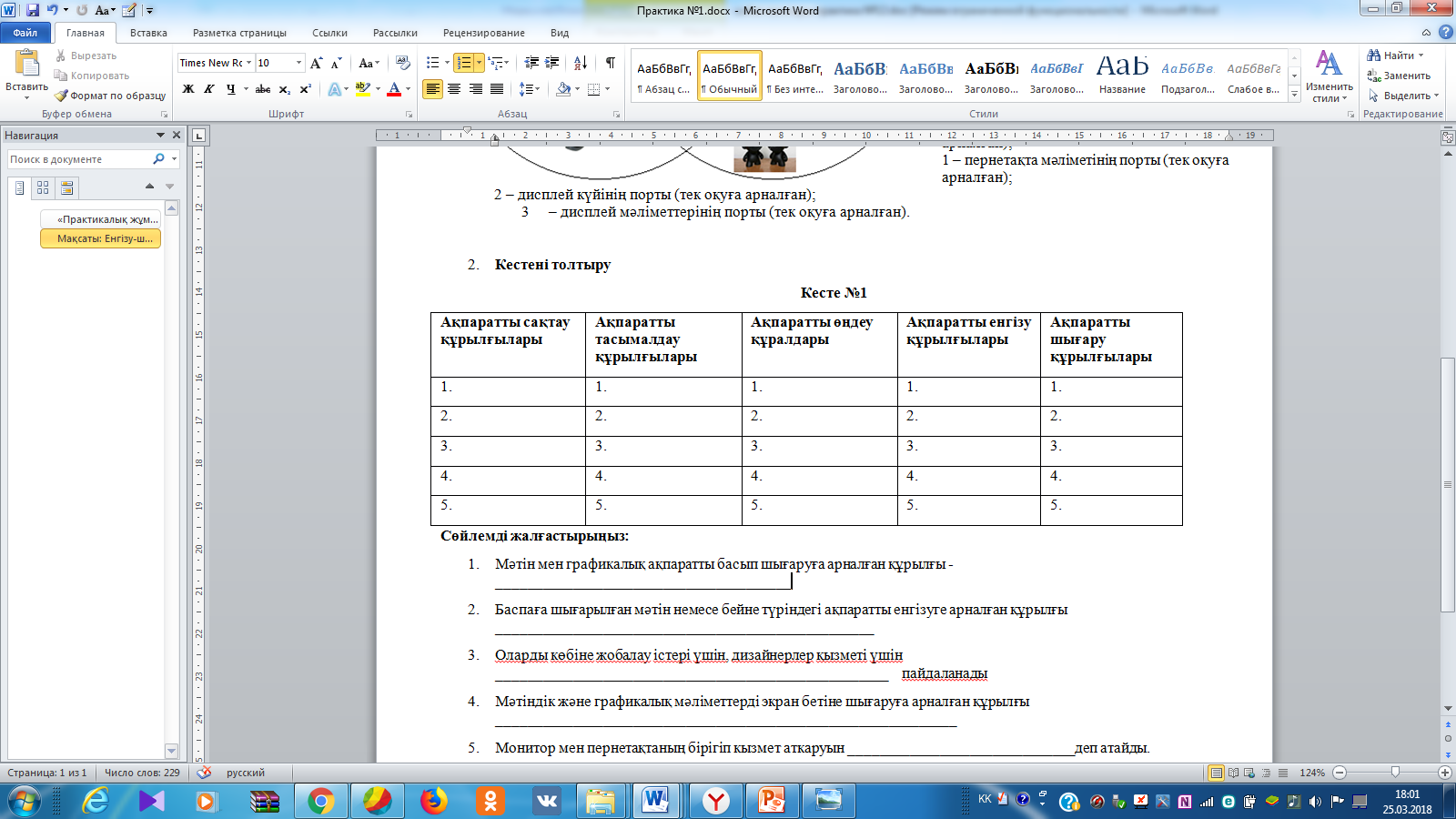Image resolution: width=1456 pixels, height=819 pixels.
Task: Switch to the Рецензирование tab
Action: click(x=484, y=33)
